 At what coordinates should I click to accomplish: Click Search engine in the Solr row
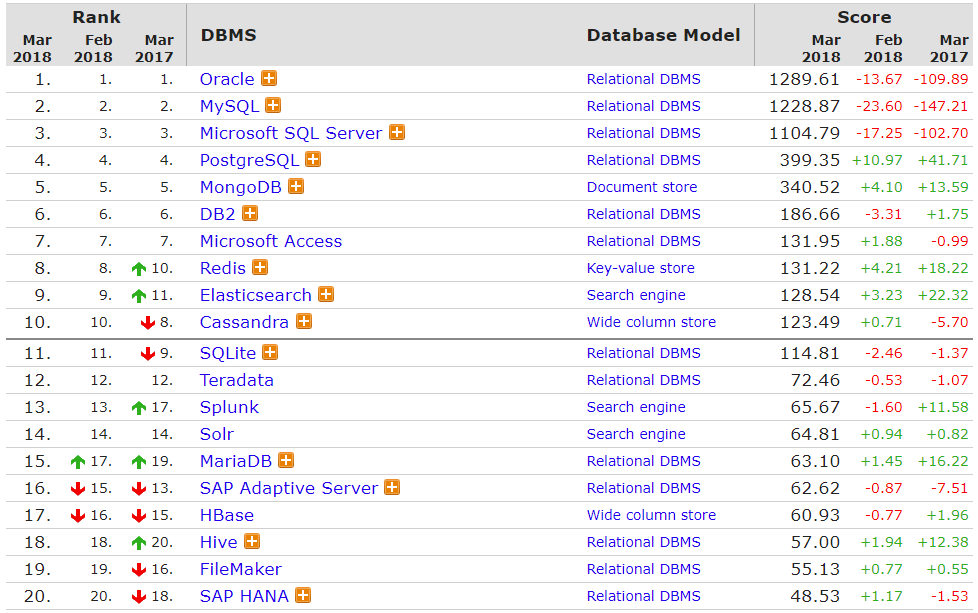tap(636, 434)
